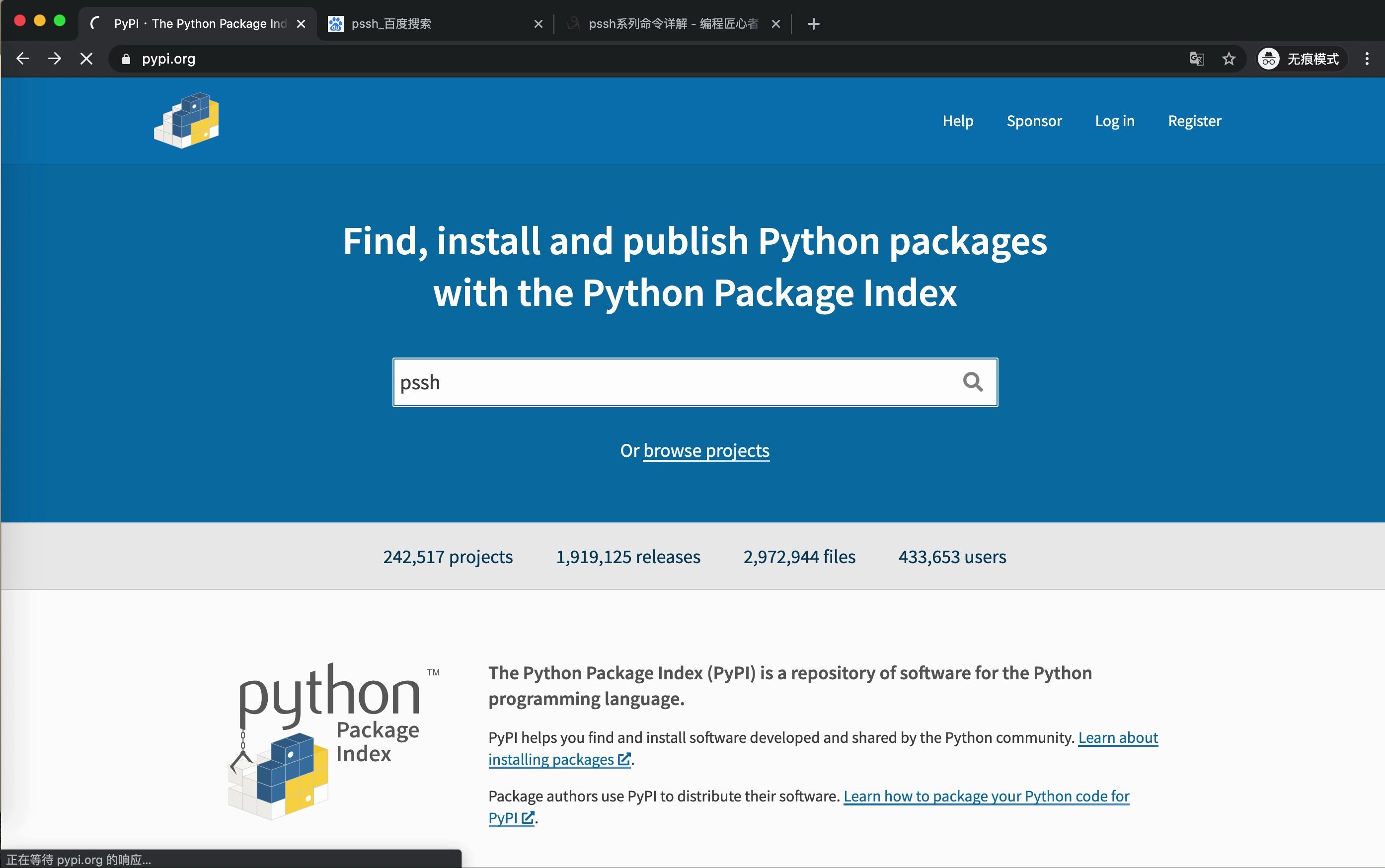This screenshot has width=1385, height=868.
Task: Click Register
Action: [x=1194, y=121]
